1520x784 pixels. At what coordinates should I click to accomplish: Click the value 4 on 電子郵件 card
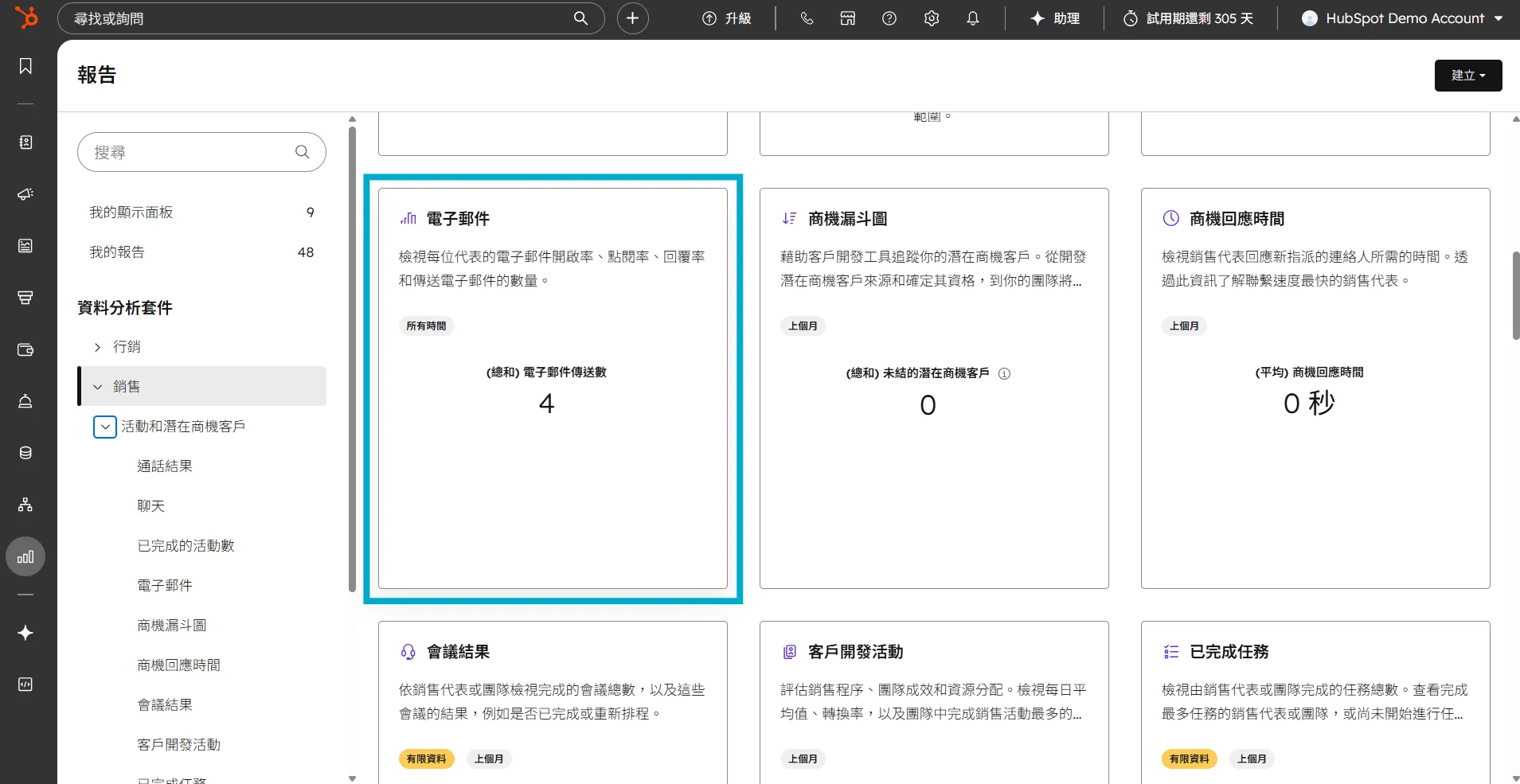click(x=546, y=404)
